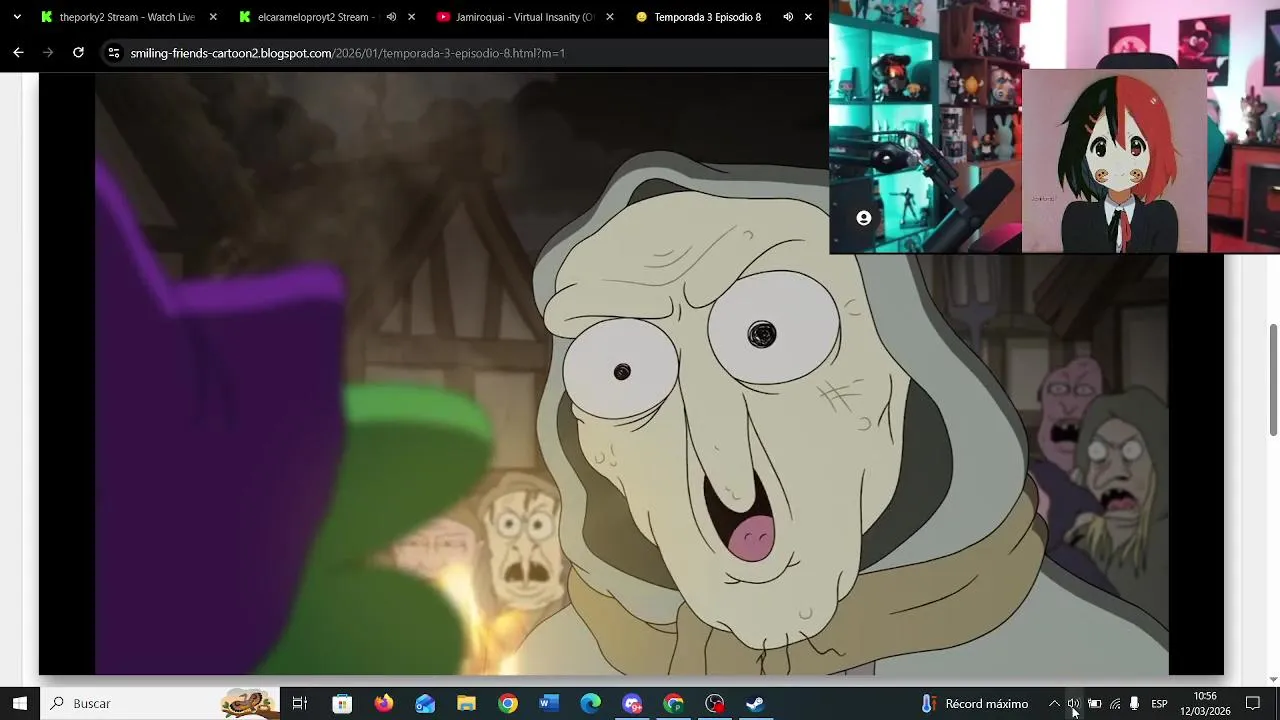Click the search highlights lizard image
Screen dimensions: 1280x720
248,704
